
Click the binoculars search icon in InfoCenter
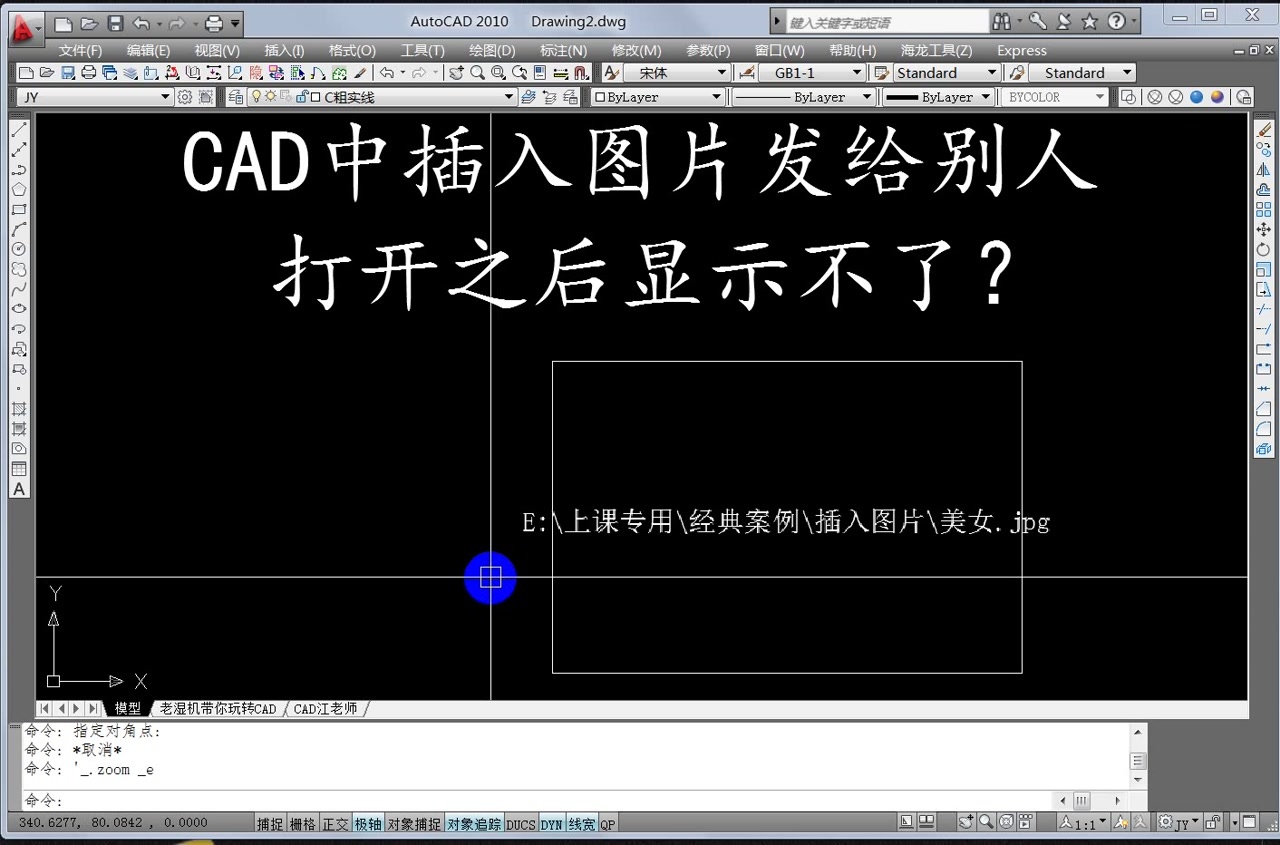click(x=1002, y=21)
